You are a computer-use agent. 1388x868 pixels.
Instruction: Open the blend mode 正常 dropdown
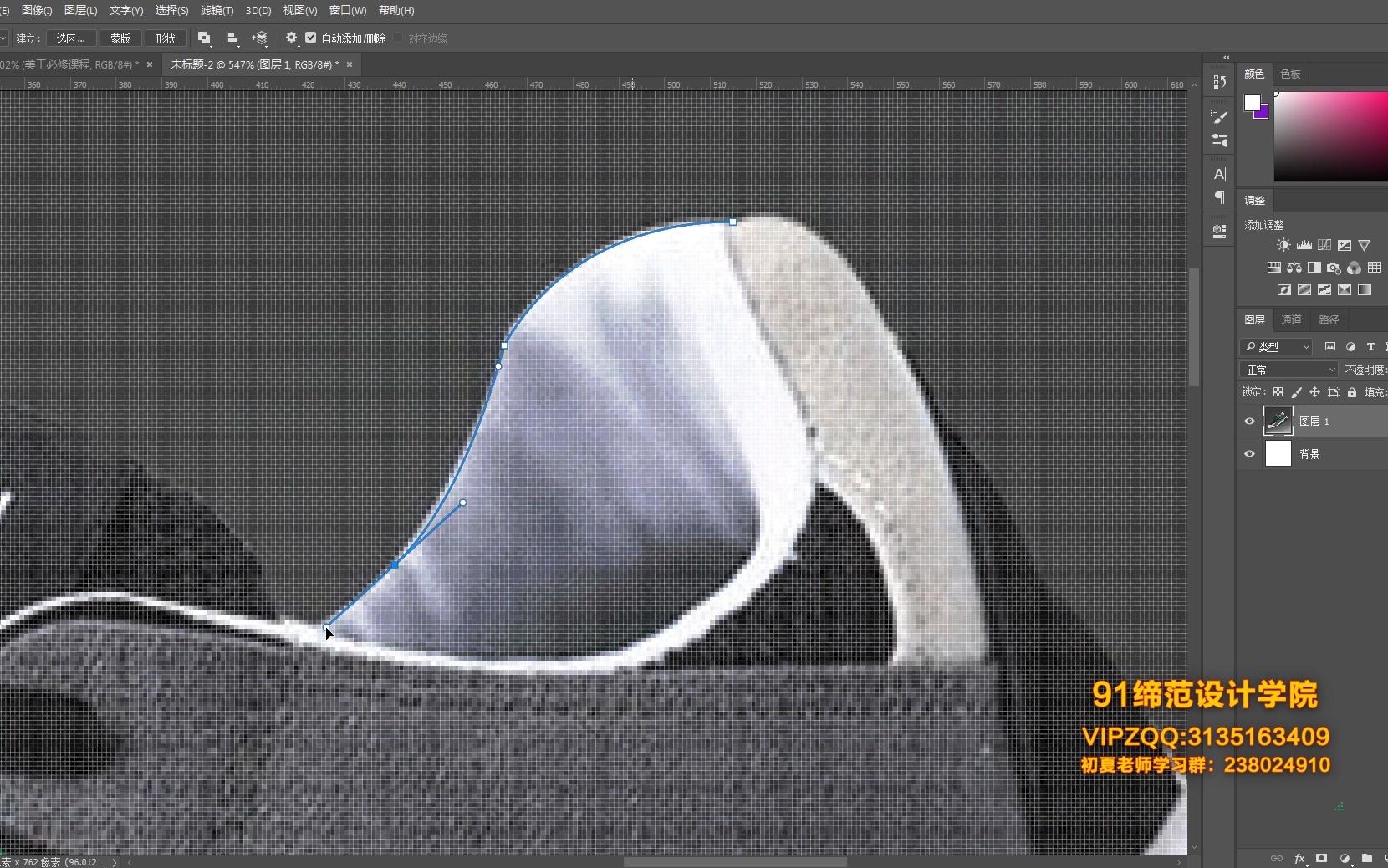tap(1289, 370)
